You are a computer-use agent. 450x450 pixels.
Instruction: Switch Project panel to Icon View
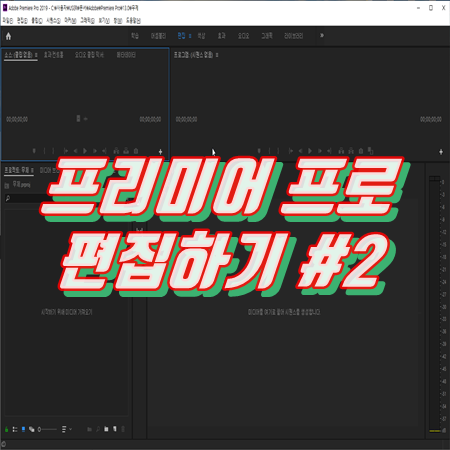(x=23, y=429)
